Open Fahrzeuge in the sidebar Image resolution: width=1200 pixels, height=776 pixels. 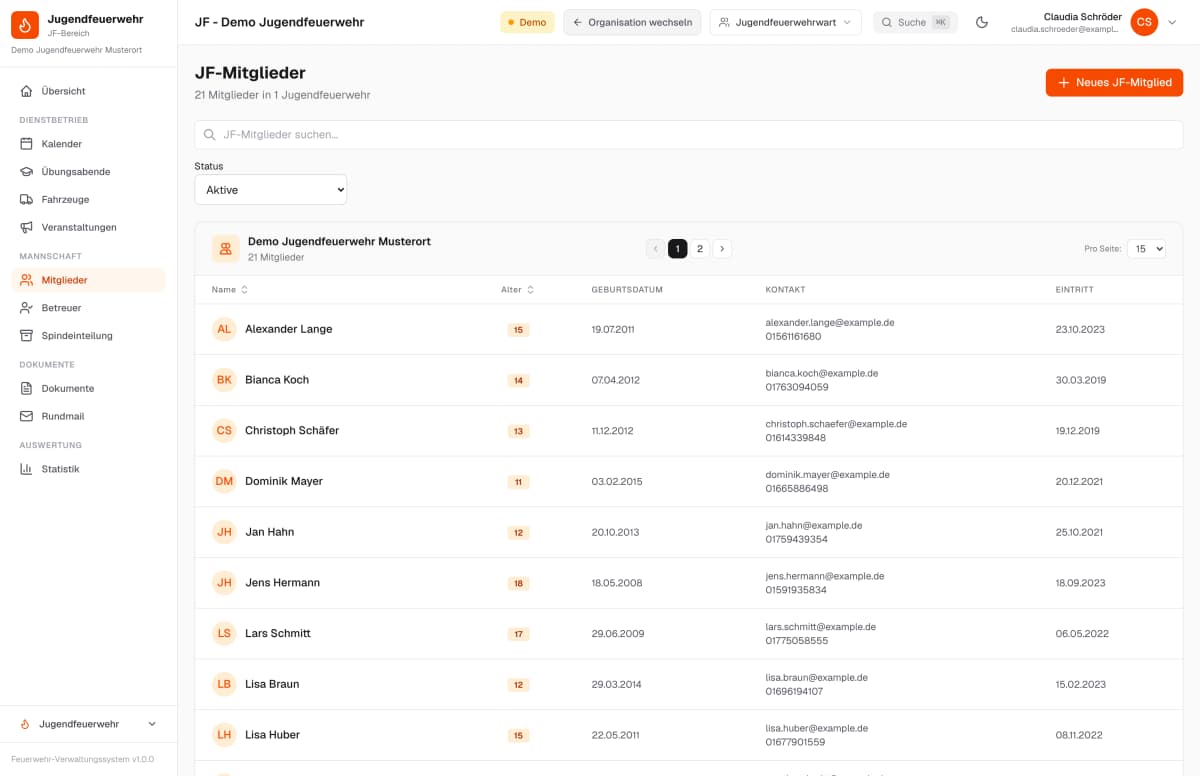(89, 200)
